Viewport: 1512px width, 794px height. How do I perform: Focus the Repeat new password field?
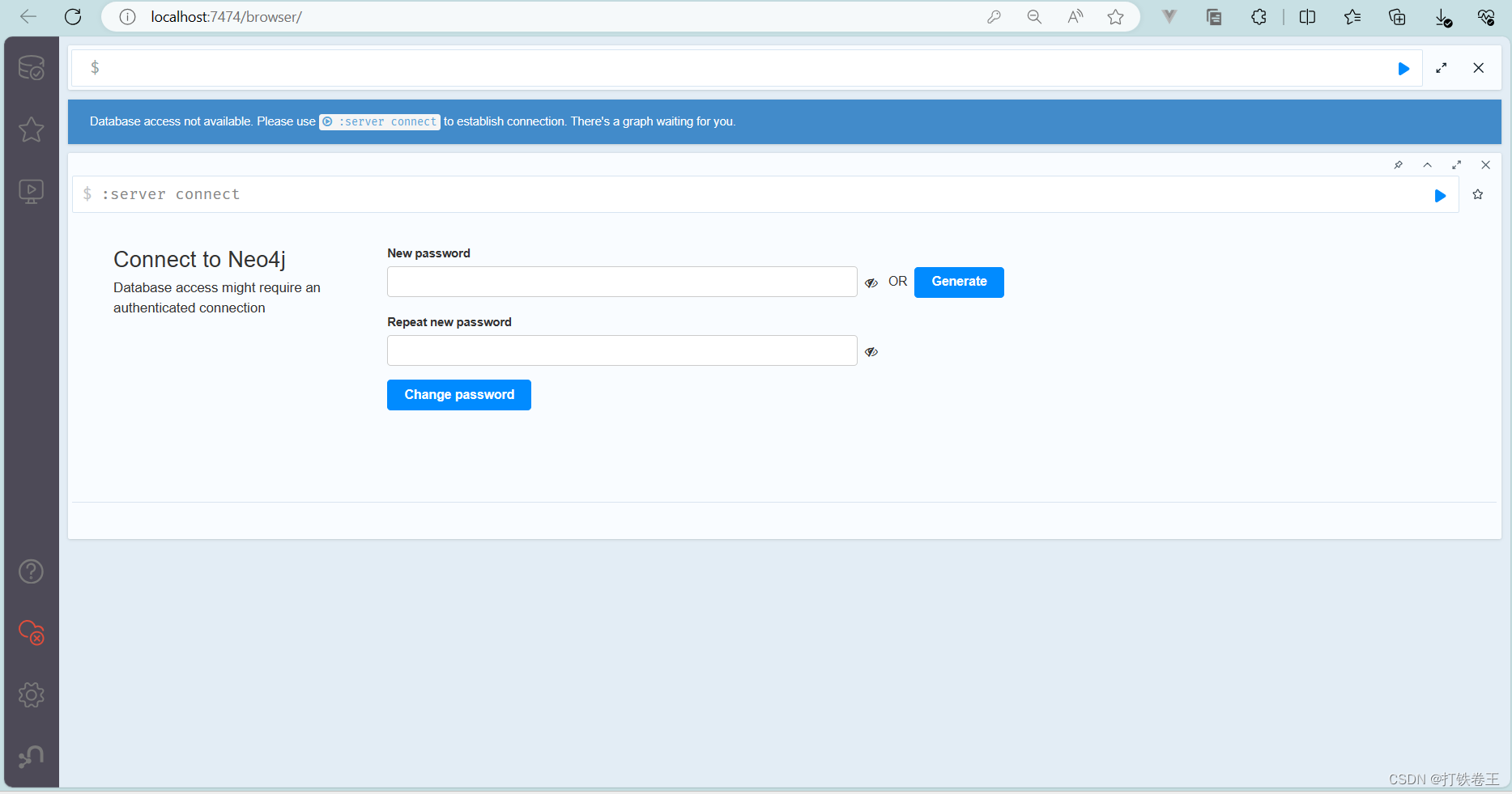click(622, 350)
